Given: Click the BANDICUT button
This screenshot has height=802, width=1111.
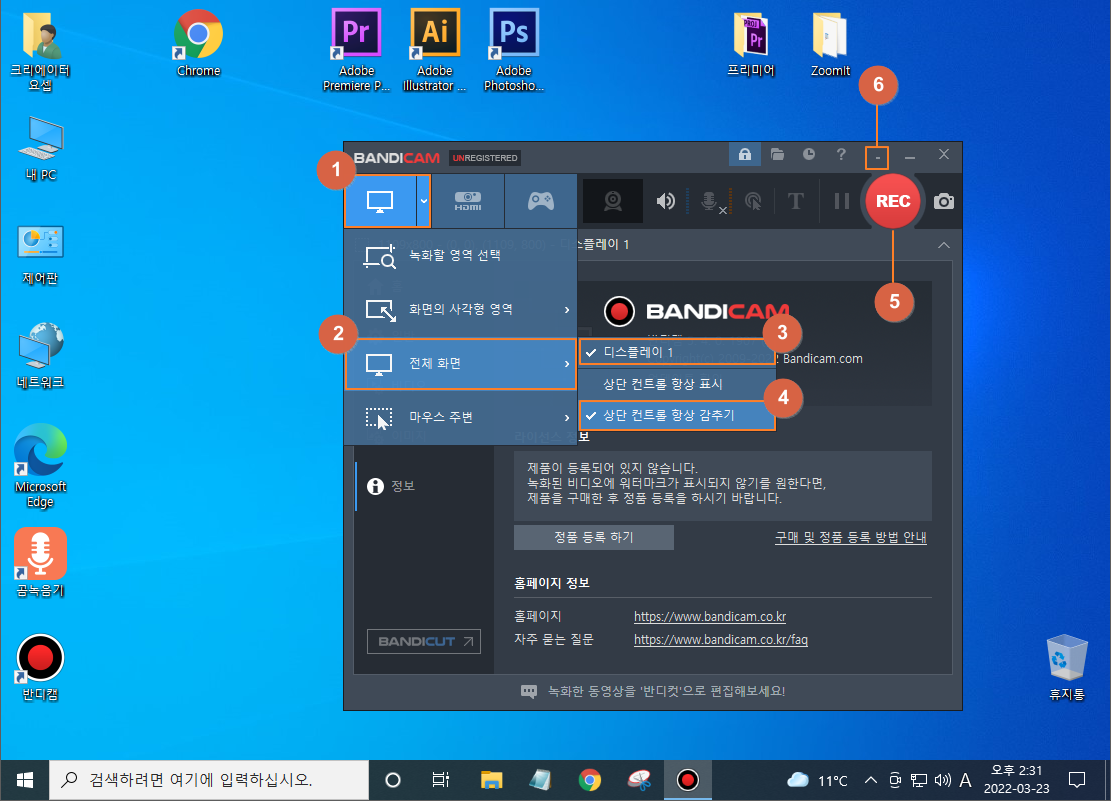Looking at the screenshot, I should (x=424, y=641).
